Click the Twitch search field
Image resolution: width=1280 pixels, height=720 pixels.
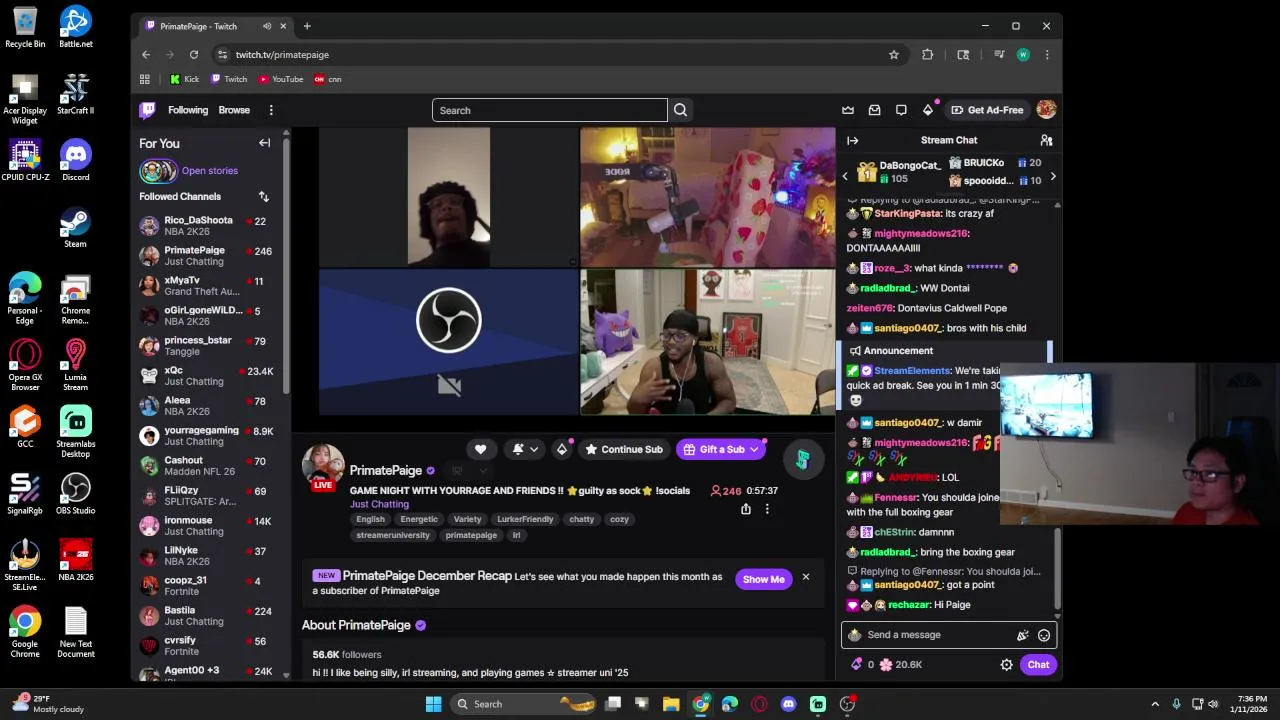(550, 110)
